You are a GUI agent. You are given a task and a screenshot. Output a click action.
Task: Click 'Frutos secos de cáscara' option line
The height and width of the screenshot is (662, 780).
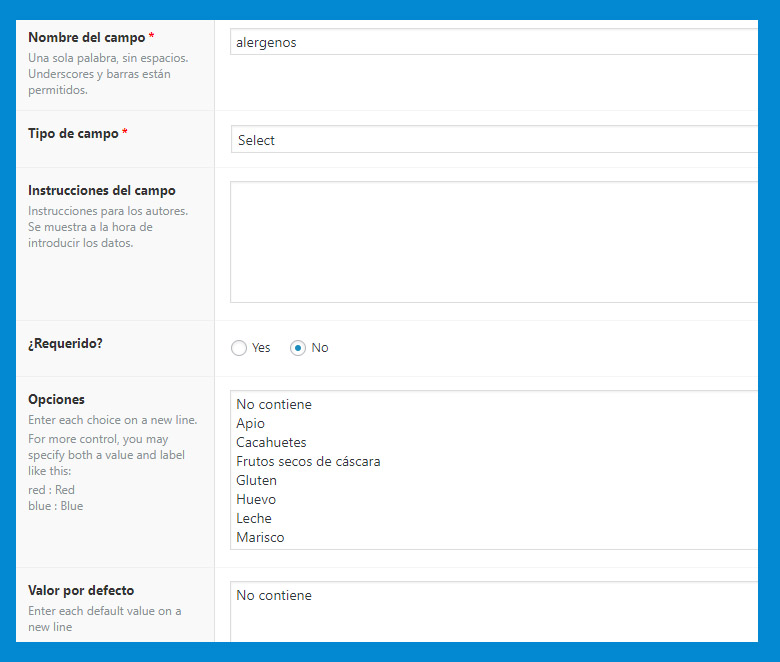pyautogui.click(x=308, y=462)
